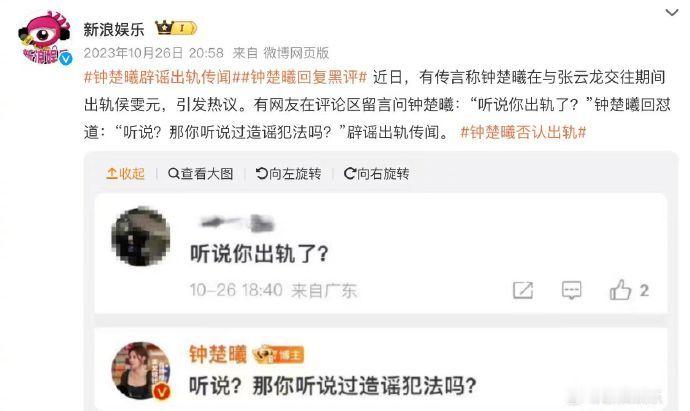This screenshot has width=690, height=411.
Task: Open 钟楚曦 avatar in reply
Action: tap(141, 371)
